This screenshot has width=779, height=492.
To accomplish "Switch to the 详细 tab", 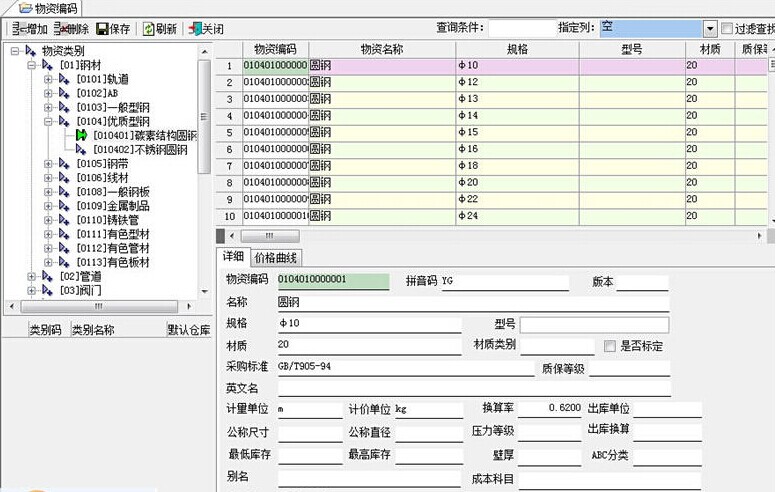I will (x=234, y=256).
